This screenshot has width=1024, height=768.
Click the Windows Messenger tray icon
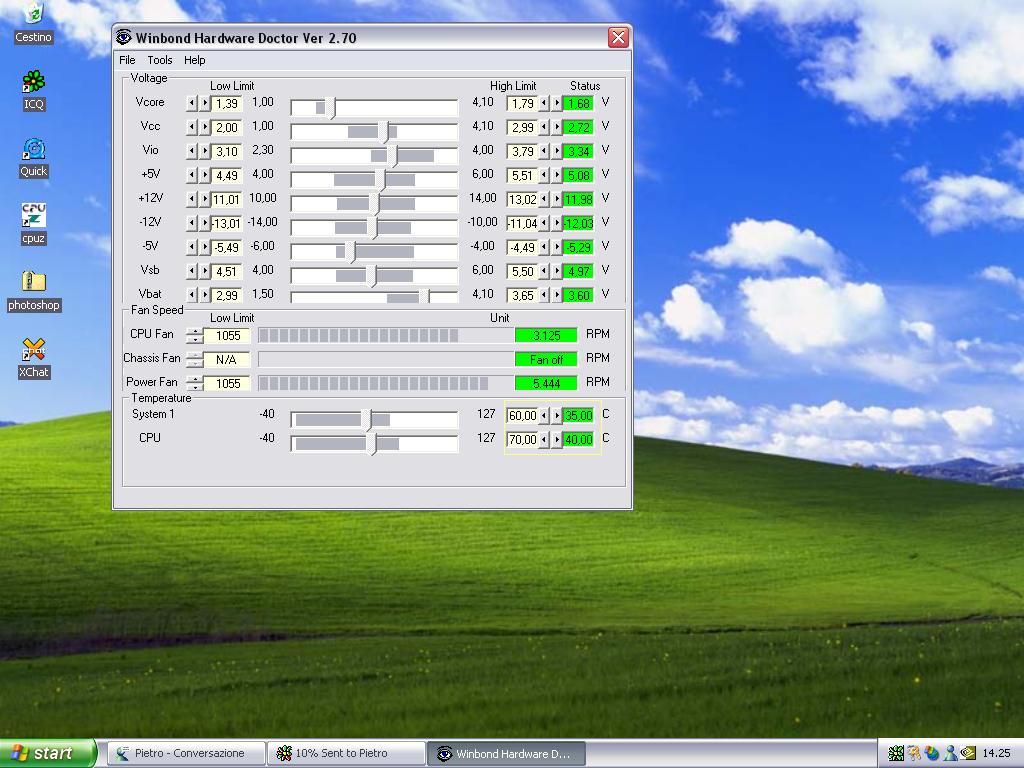point(950,753)
